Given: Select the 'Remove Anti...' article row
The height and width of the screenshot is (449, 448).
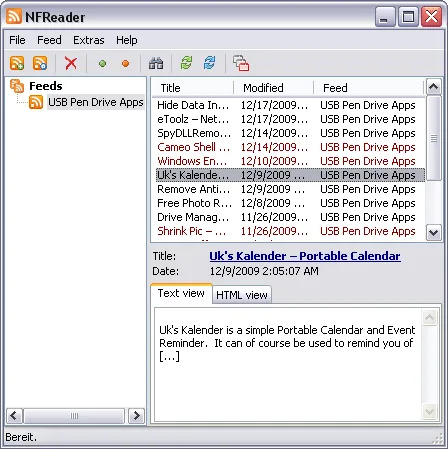Looking at the screenshot, I should (291, 189).
